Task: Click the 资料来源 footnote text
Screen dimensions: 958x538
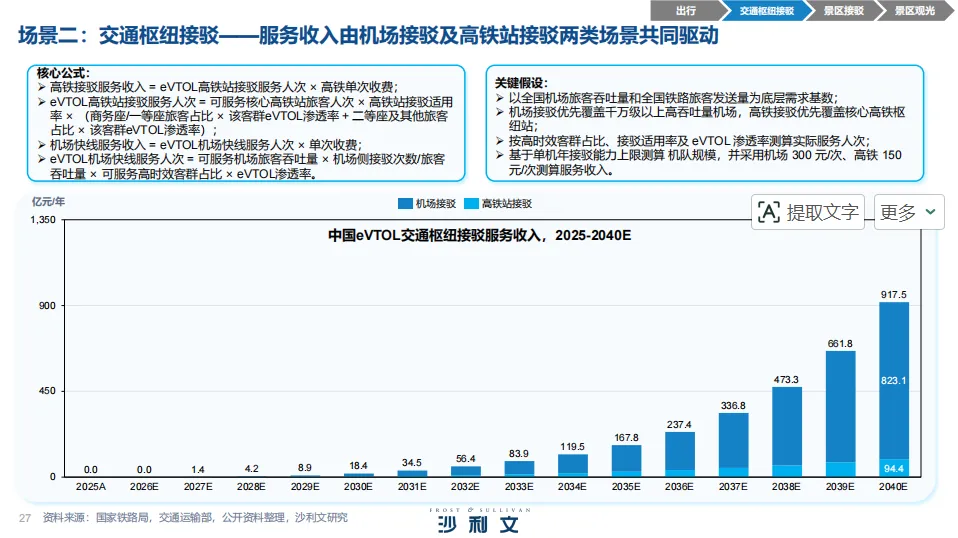Action: coord(195,517)
